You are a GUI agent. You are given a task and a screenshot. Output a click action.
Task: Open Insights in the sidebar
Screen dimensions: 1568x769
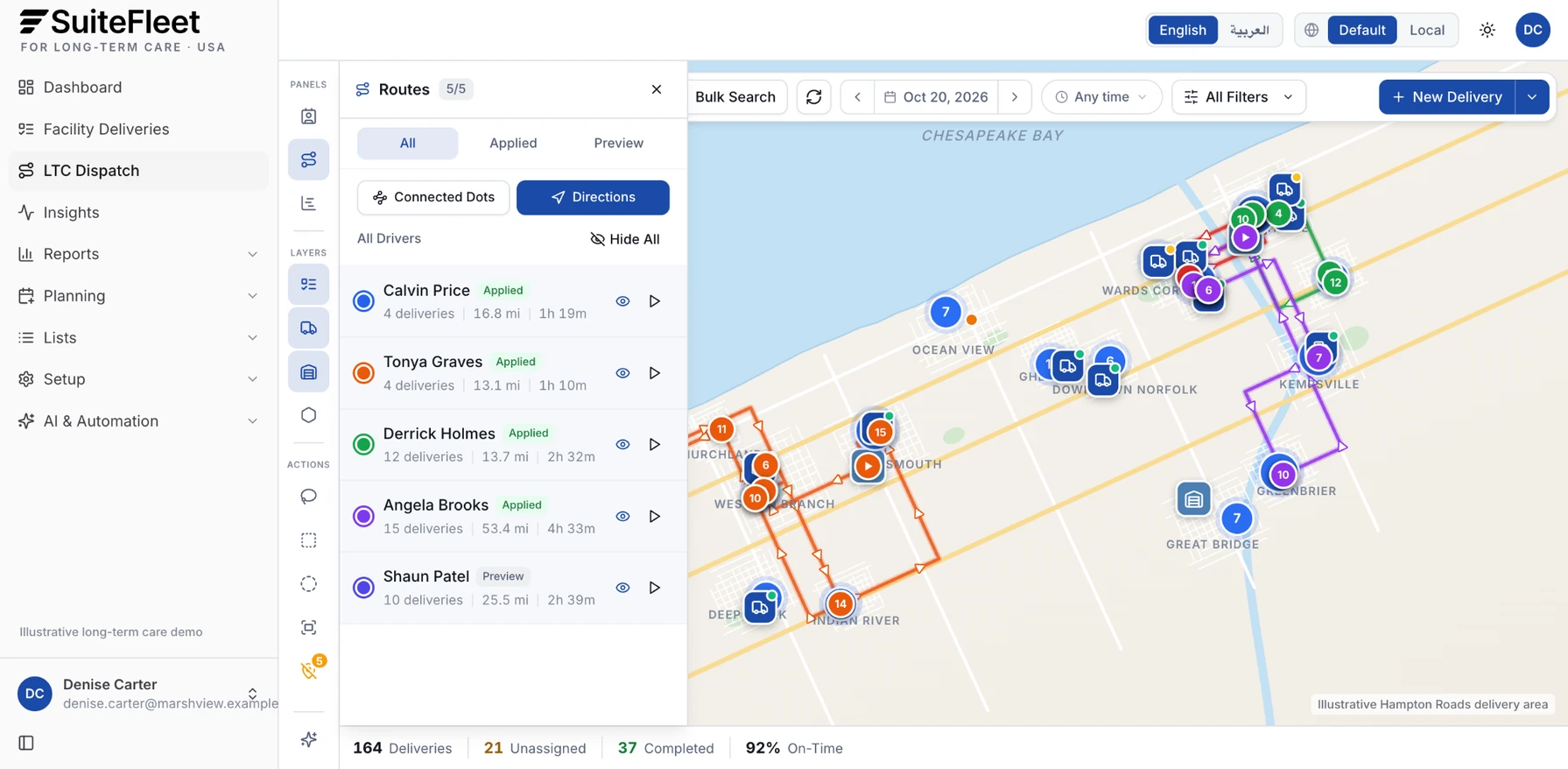[139, 213]
